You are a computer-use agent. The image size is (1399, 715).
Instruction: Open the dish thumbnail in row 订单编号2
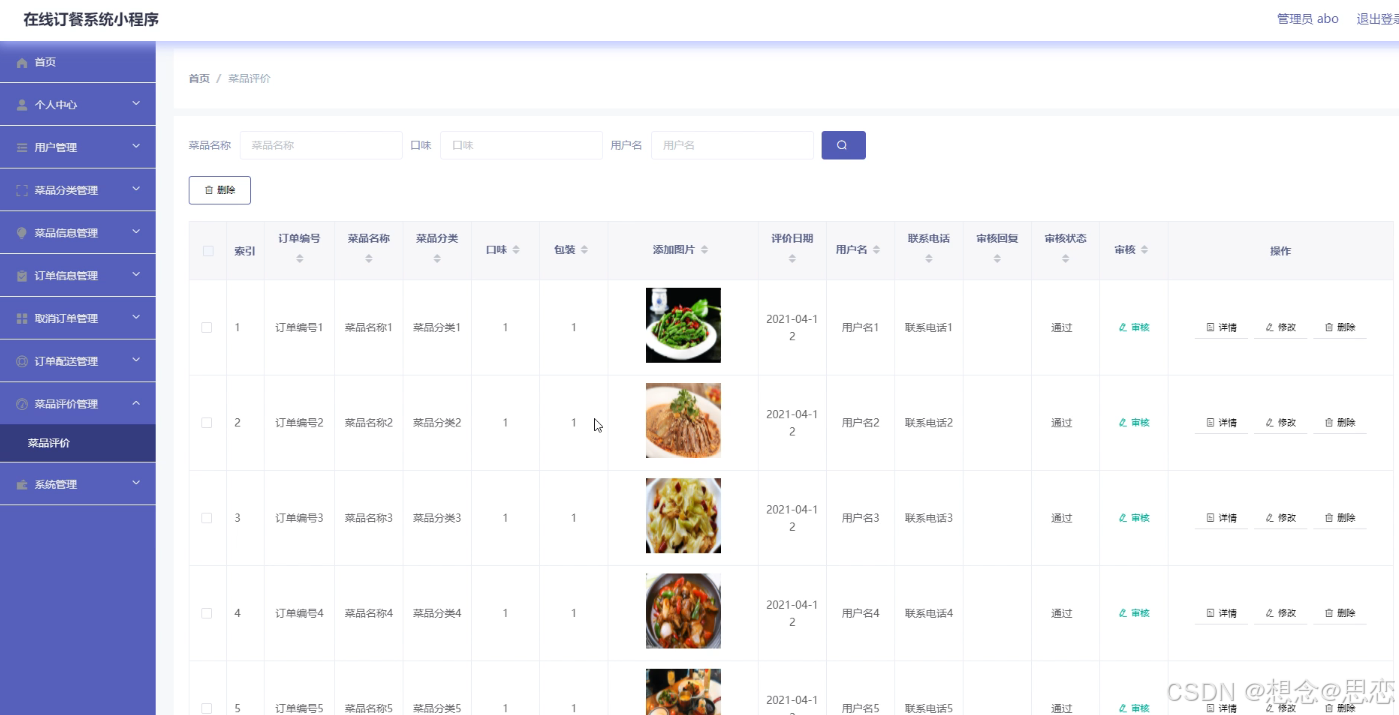tap(683, 421)
